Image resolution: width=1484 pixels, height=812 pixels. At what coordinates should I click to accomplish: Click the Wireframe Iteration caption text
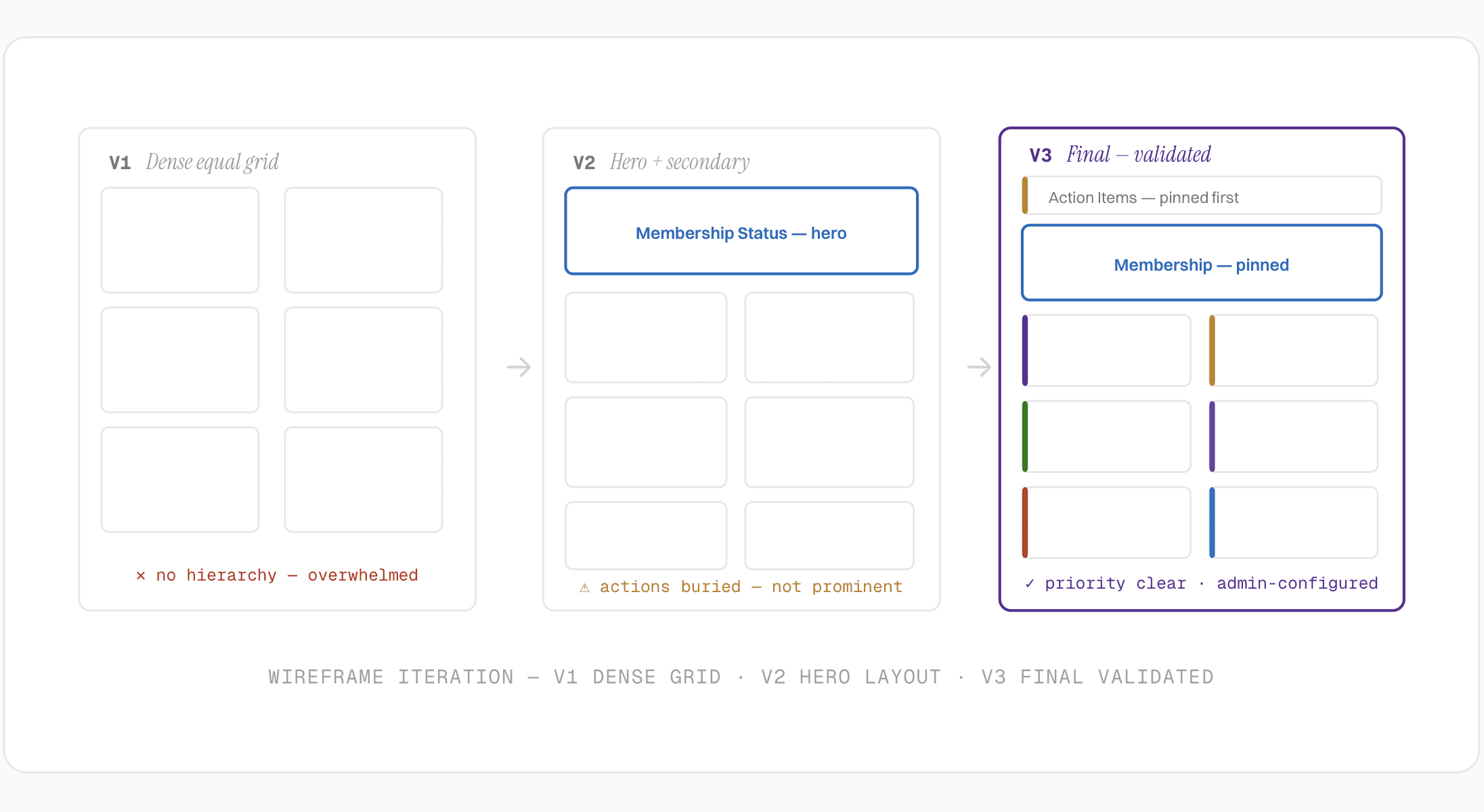(741, 677)
